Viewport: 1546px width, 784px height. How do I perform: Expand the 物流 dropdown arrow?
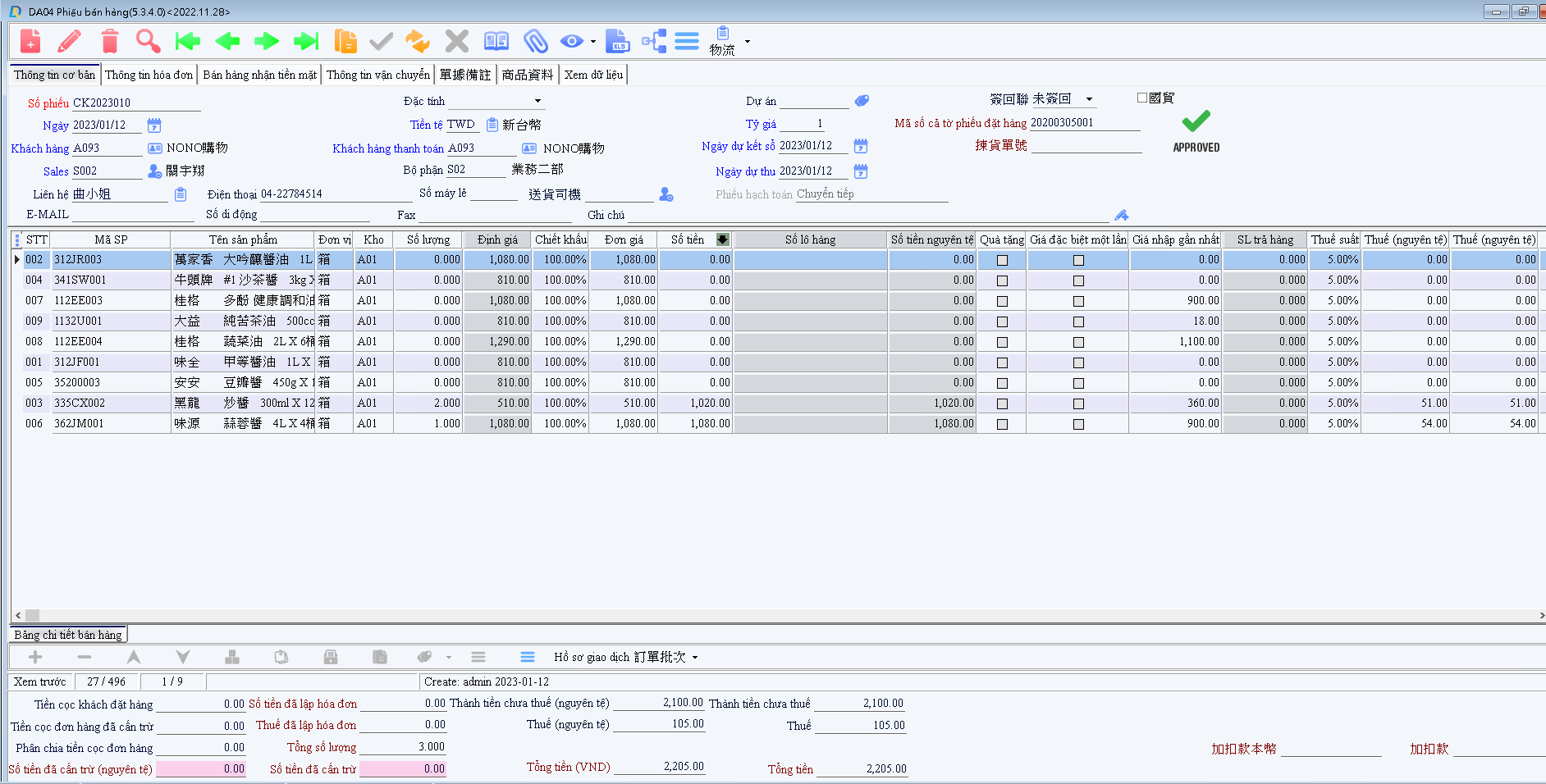[747, 42]
